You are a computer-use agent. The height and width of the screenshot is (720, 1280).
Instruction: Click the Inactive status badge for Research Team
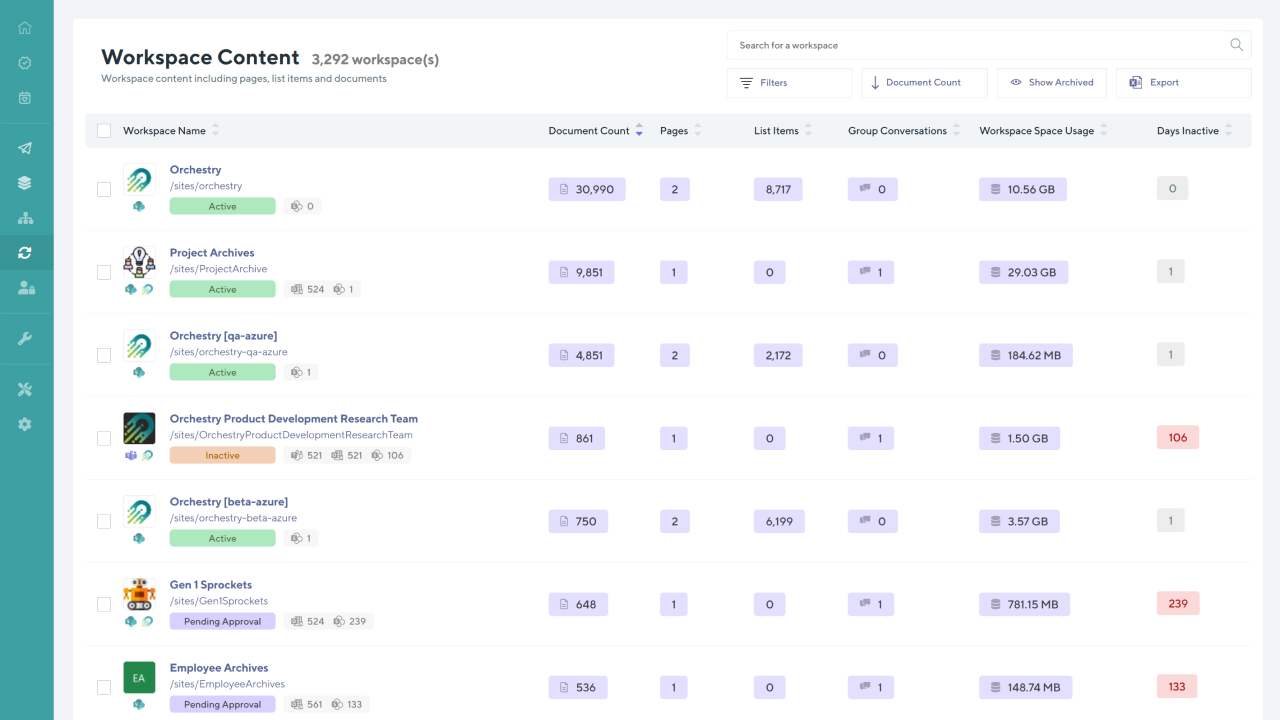(222, 454)
